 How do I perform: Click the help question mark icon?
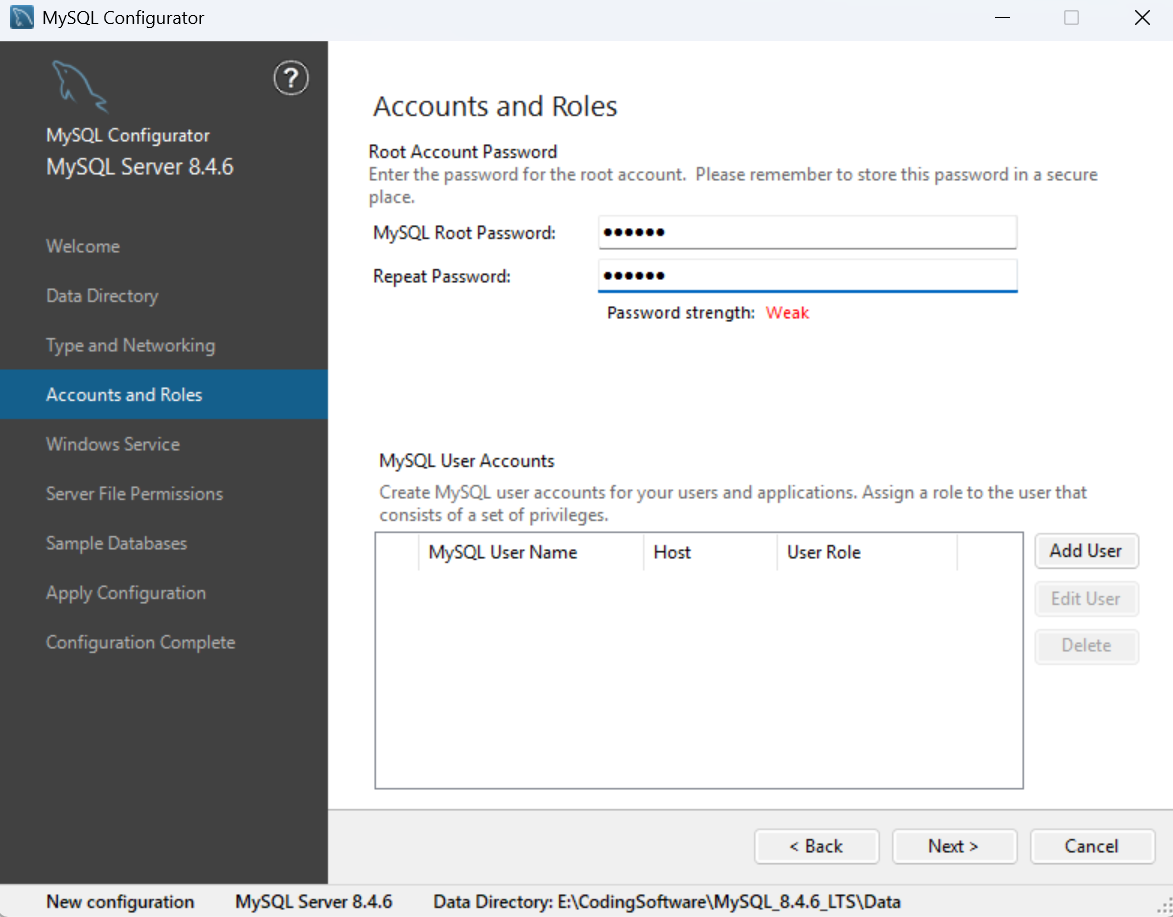point(291,78)
